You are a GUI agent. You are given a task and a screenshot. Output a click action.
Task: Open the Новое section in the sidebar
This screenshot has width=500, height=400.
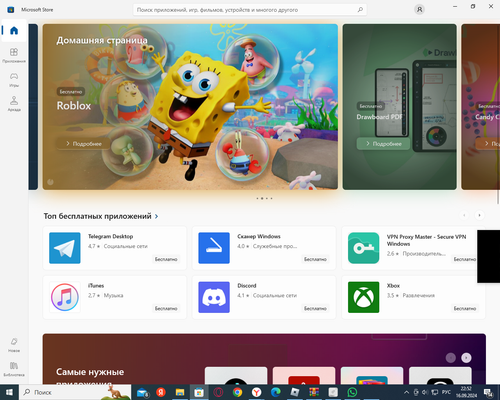coord(14,345)
